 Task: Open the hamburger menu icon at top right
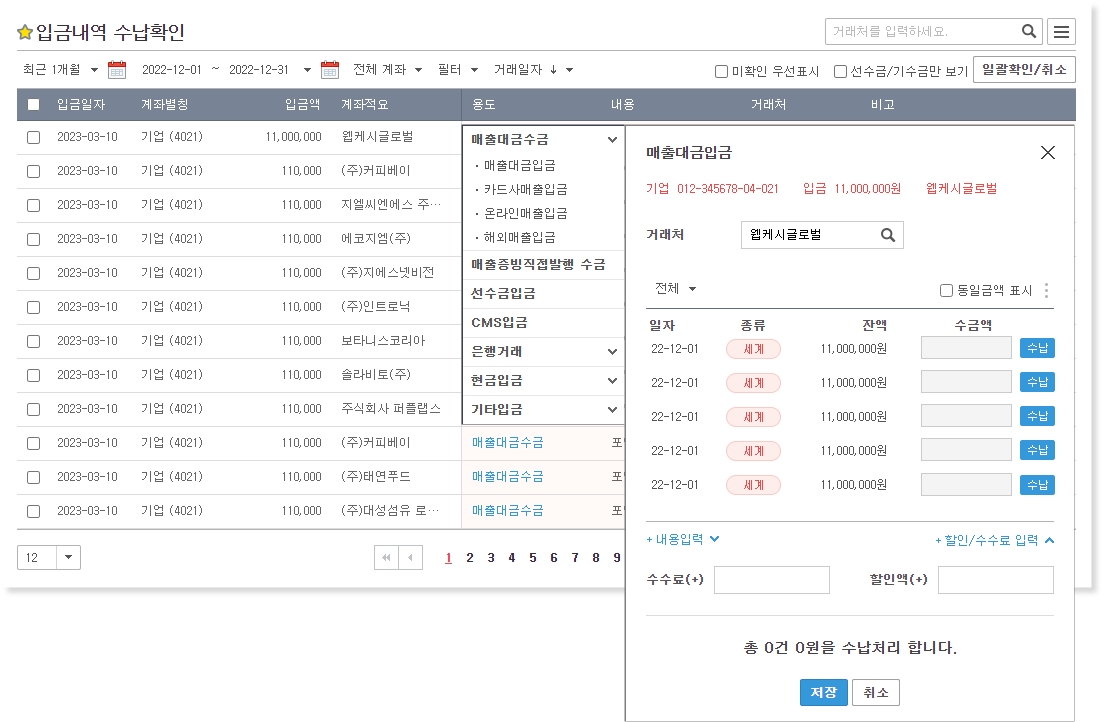[1061, 32]
